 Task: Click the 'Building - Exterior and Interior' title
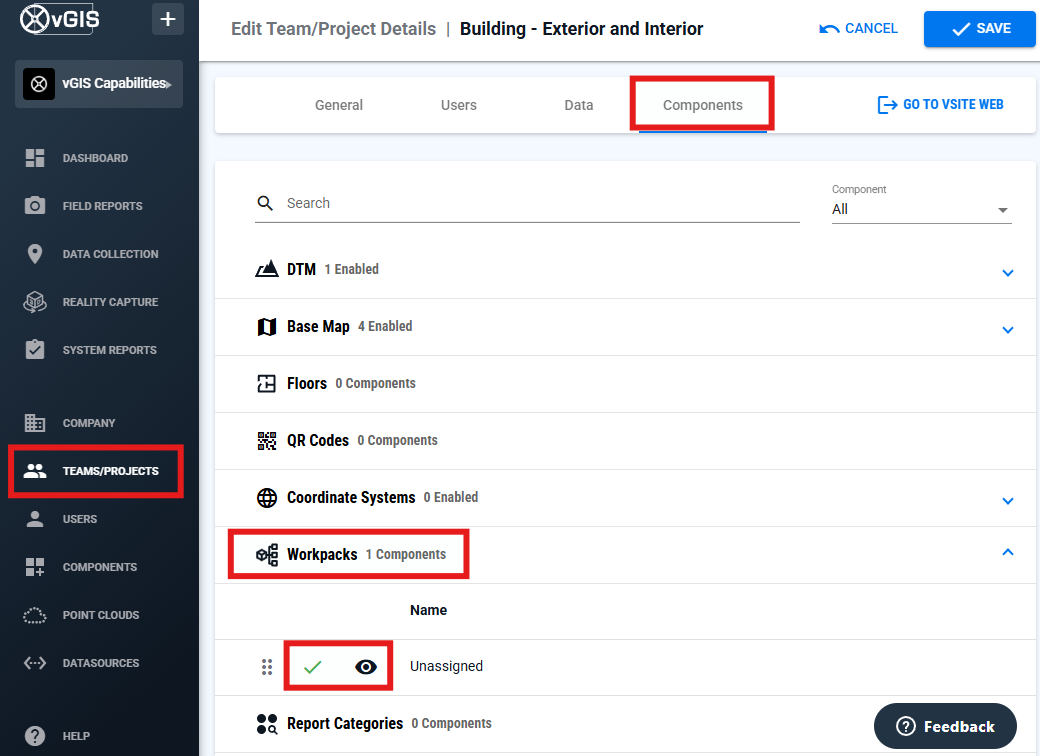pos(581,29)
